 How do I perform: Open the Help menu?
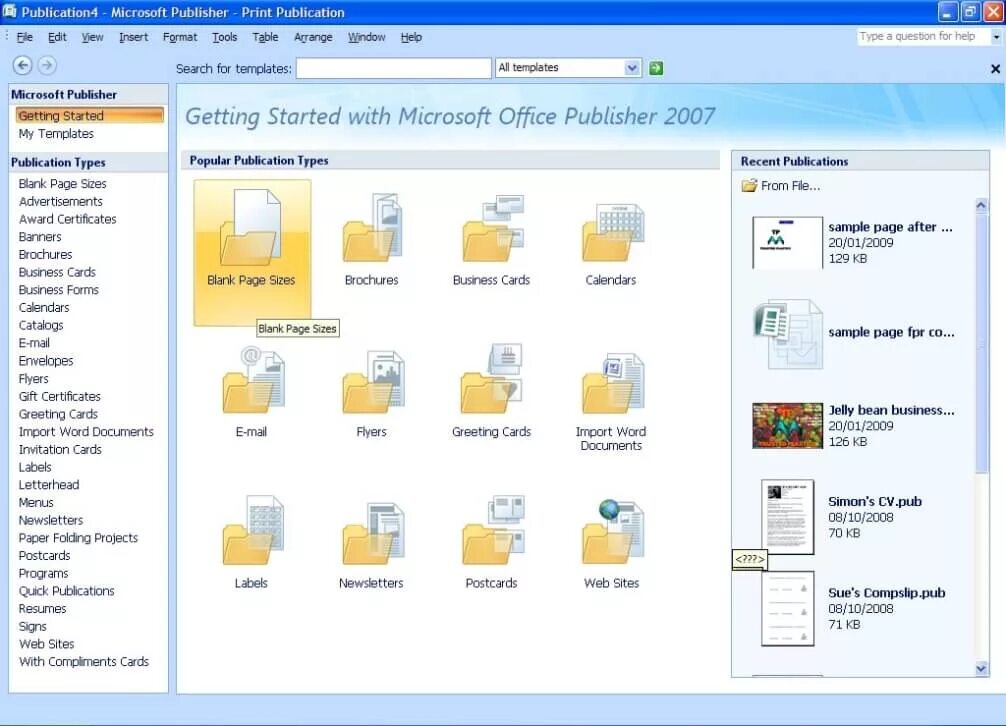pyautogui.click(x=411, y=37)
